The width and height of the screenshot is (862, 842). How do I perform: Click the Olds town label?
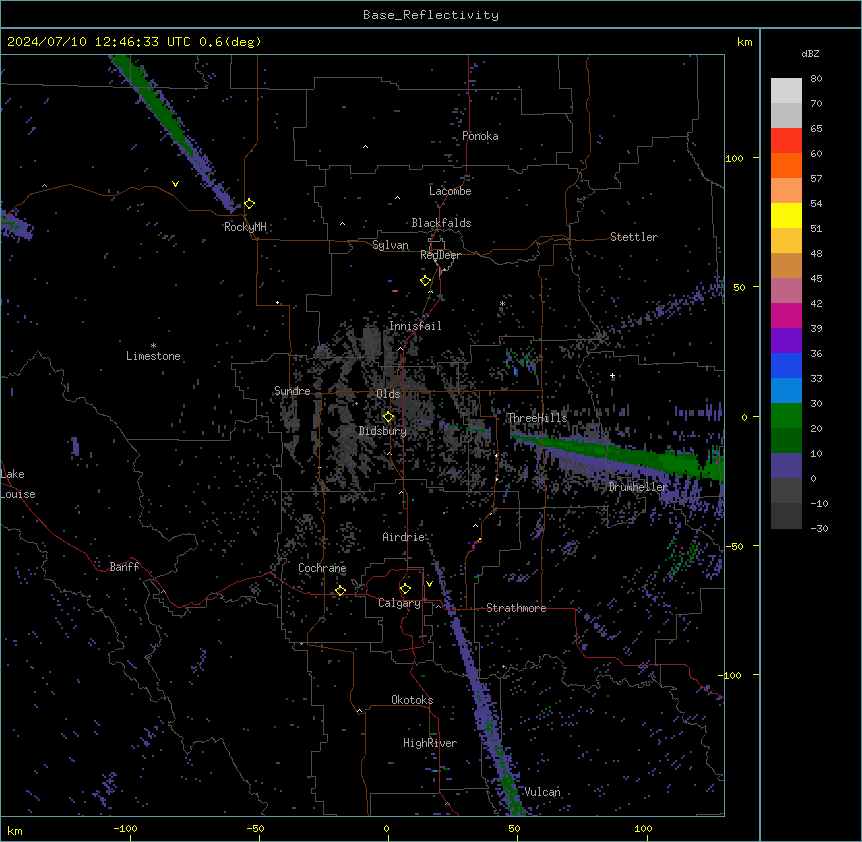pyautogui.click(x=388, y=394)
